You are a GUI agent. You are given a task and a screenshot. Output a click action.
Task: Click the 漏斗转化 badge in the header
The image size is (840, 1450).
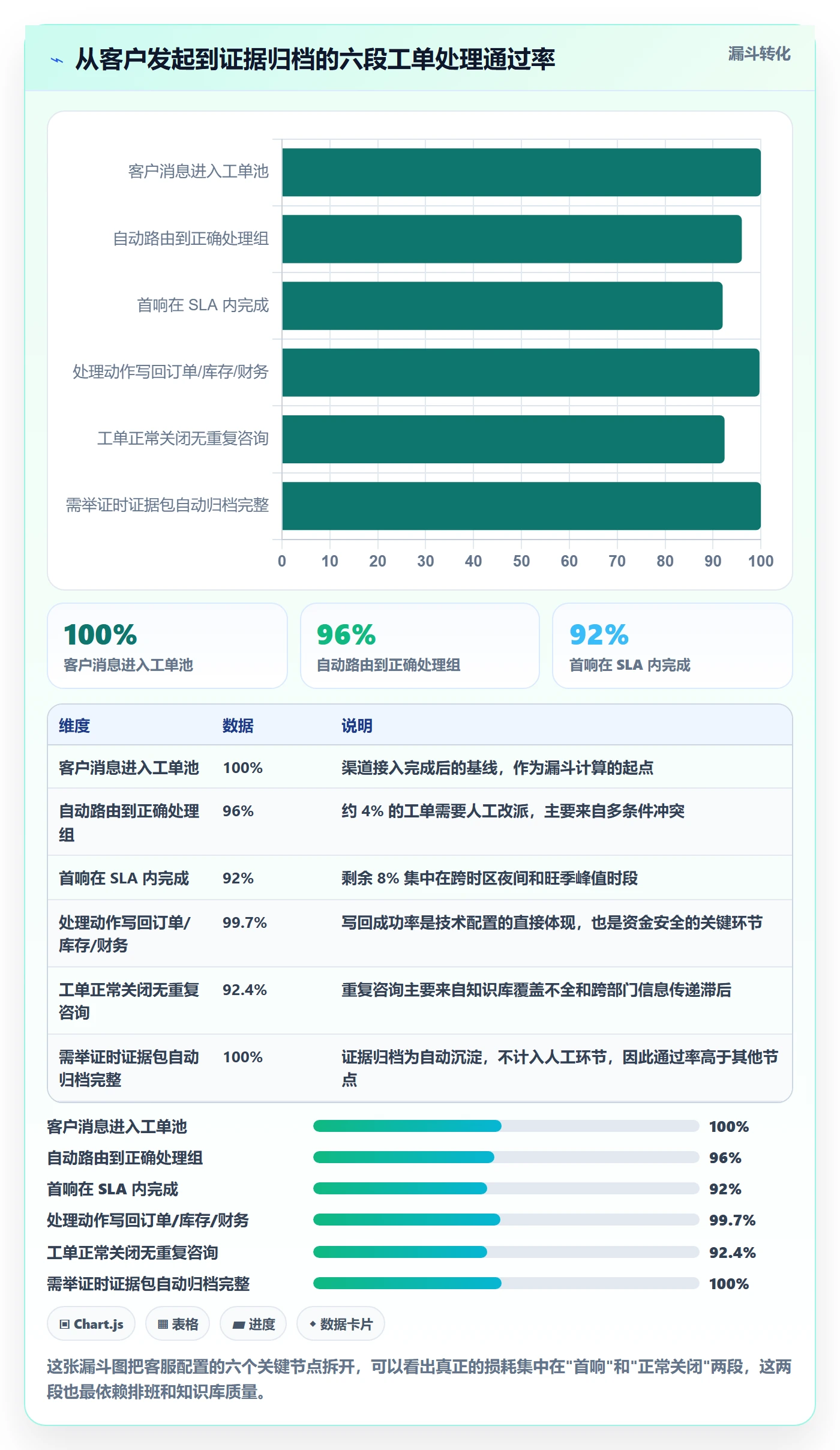pos(759,53)
